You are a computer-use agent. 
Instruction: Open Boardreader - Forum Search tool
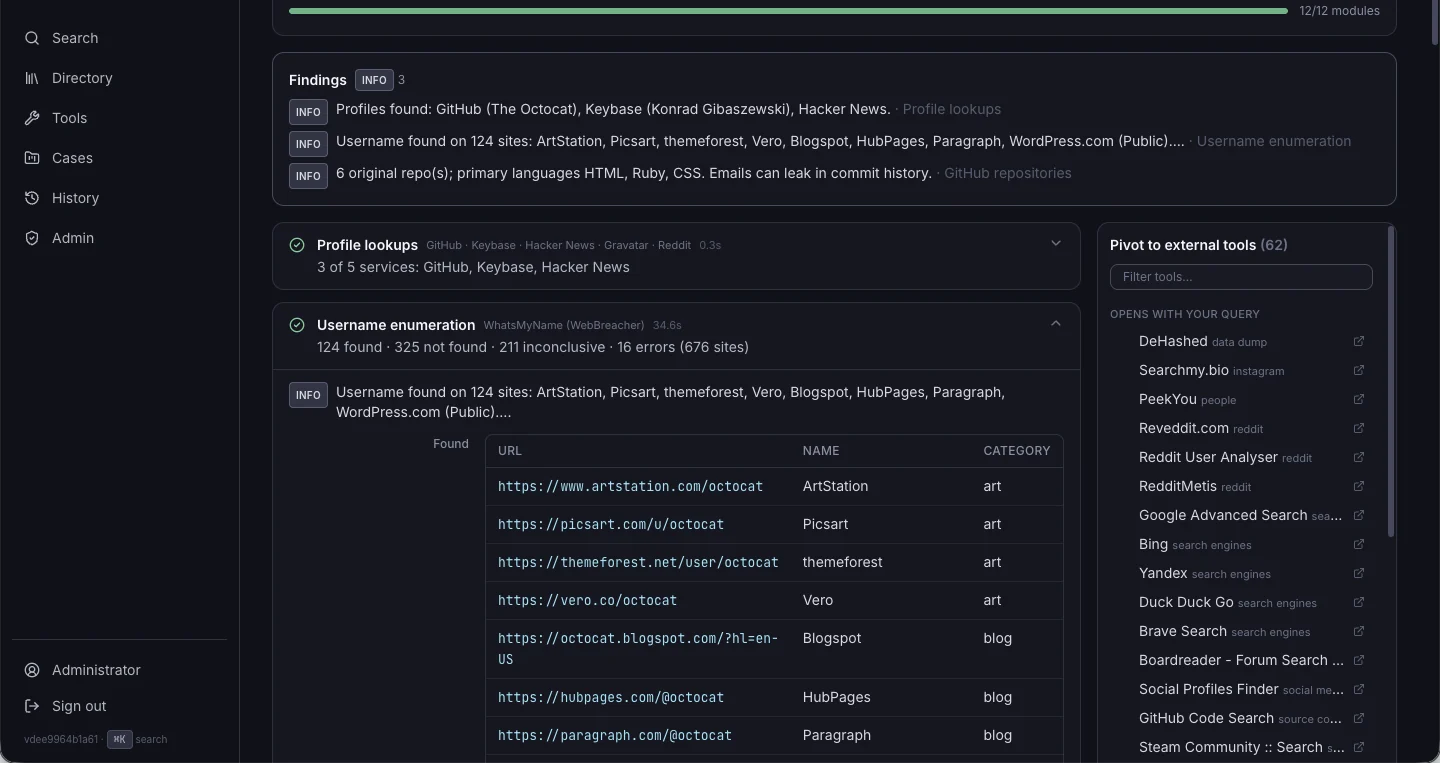(1241, 660)
